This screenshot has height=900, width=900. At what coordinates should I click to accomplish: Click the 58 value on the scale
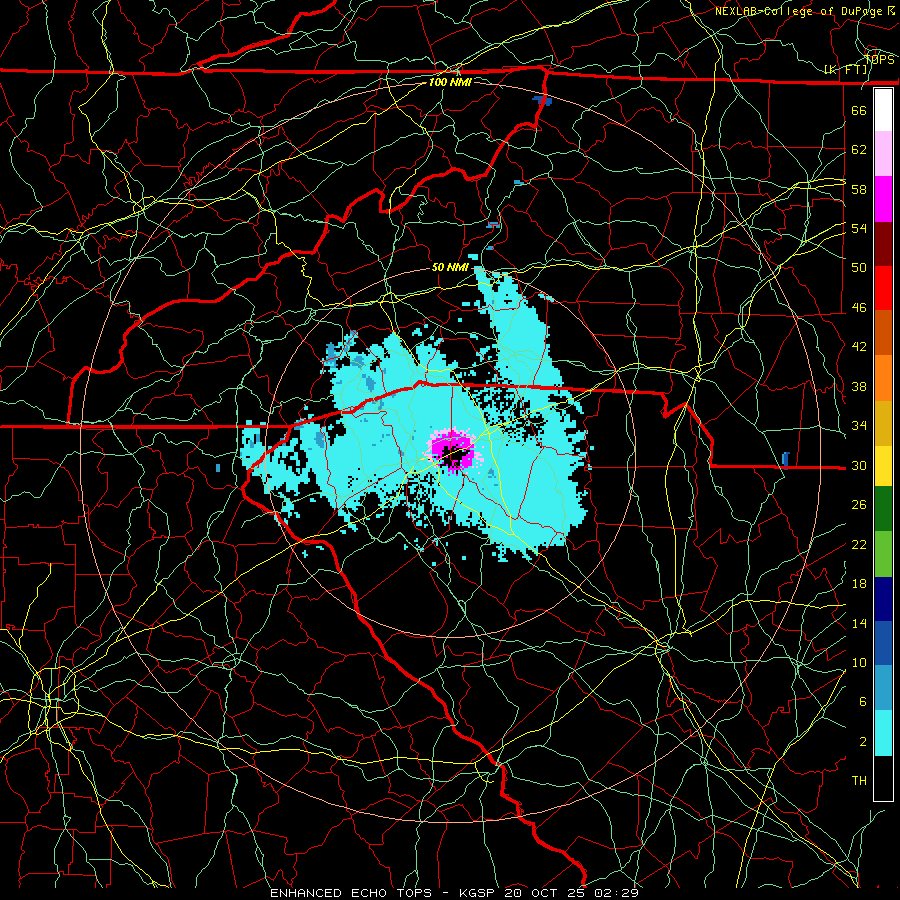coord(859,189)
